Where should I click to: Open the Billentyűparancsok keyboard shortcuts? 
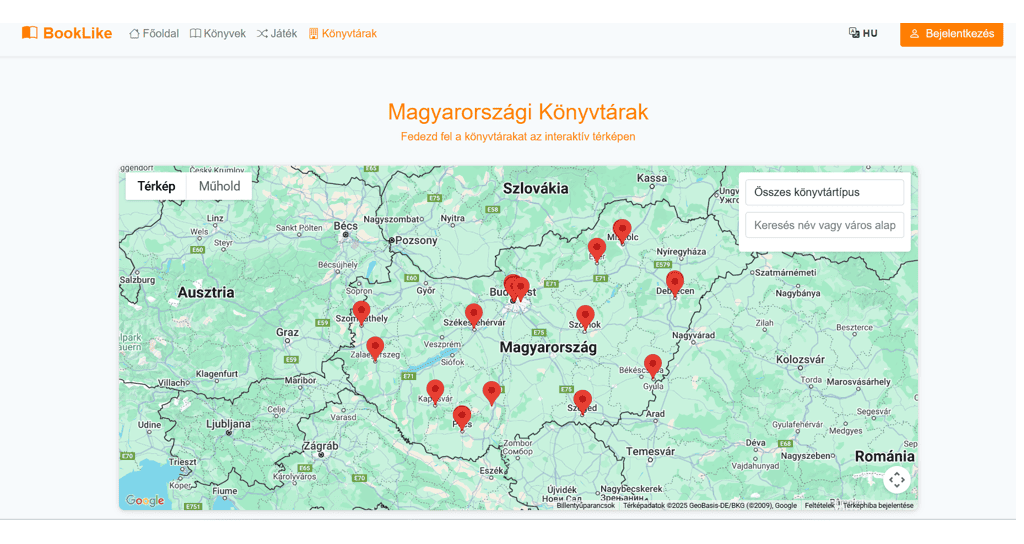click(x=586, y=506)
